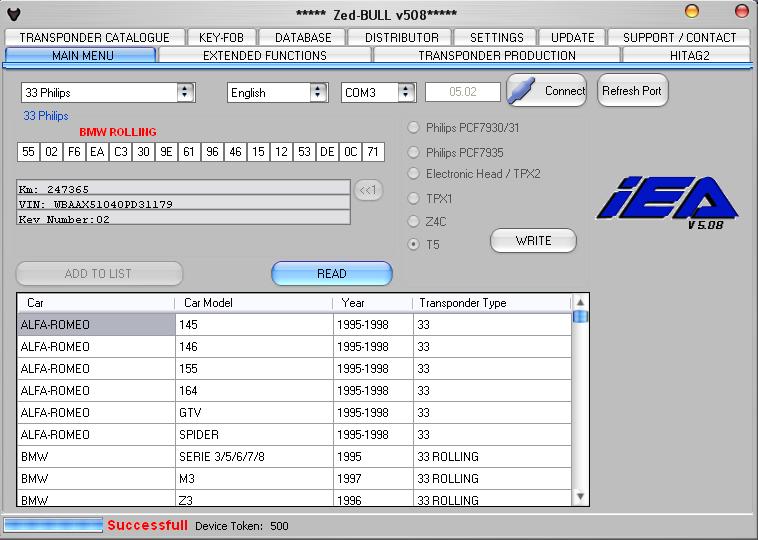
Task: Click the <<1 arrow button
Action: click(368, 190)
